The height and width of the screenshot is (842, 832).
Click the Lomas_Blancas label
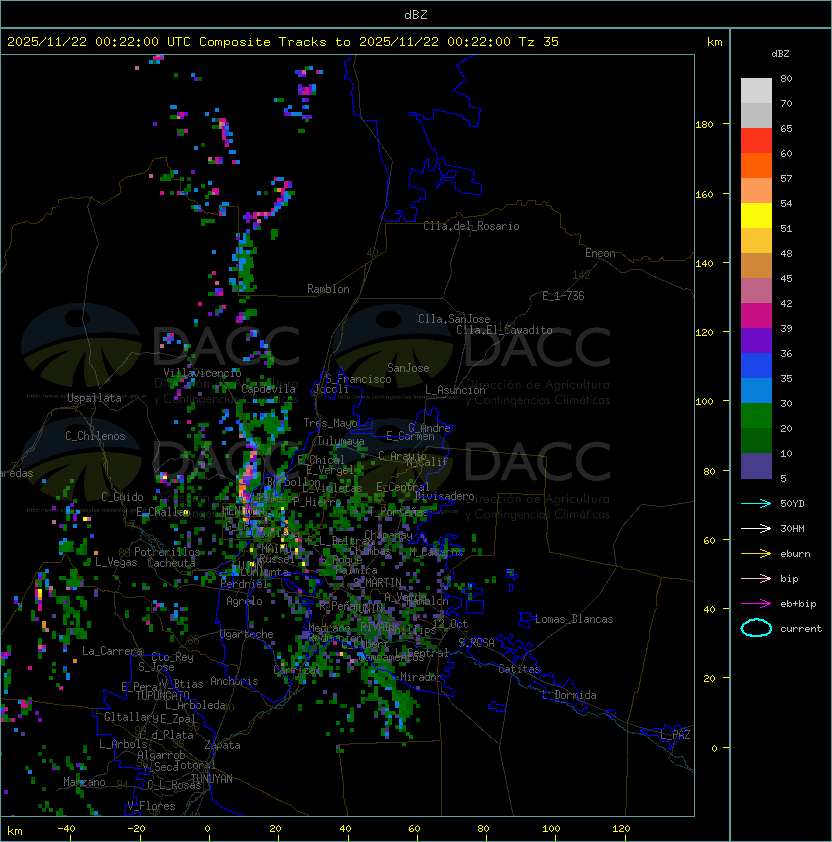click(x=574, y=620)
